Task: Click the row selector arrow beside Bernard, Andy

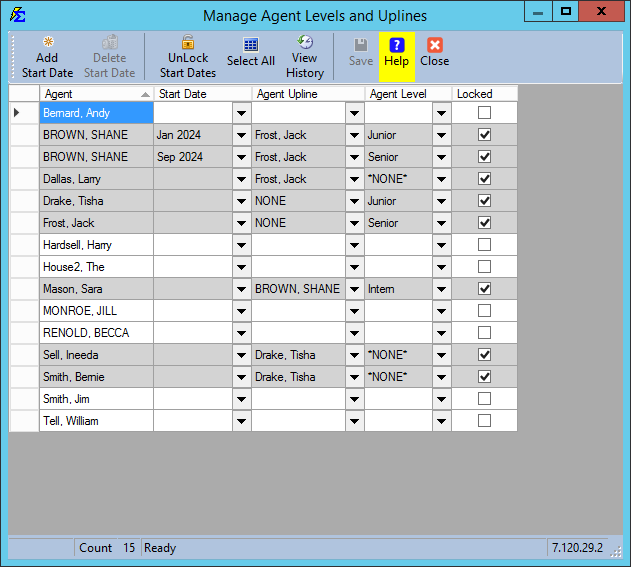Action: click(x=17, y=113)
